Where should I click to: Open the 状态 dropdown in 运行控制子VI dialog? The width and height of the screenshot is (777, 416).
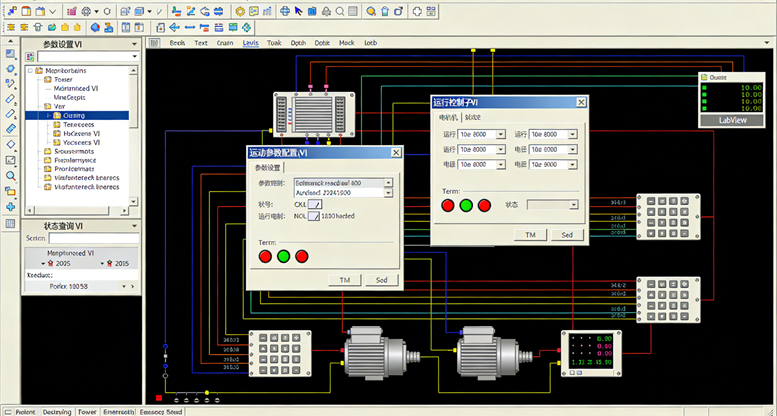click(x=573, y=204)
